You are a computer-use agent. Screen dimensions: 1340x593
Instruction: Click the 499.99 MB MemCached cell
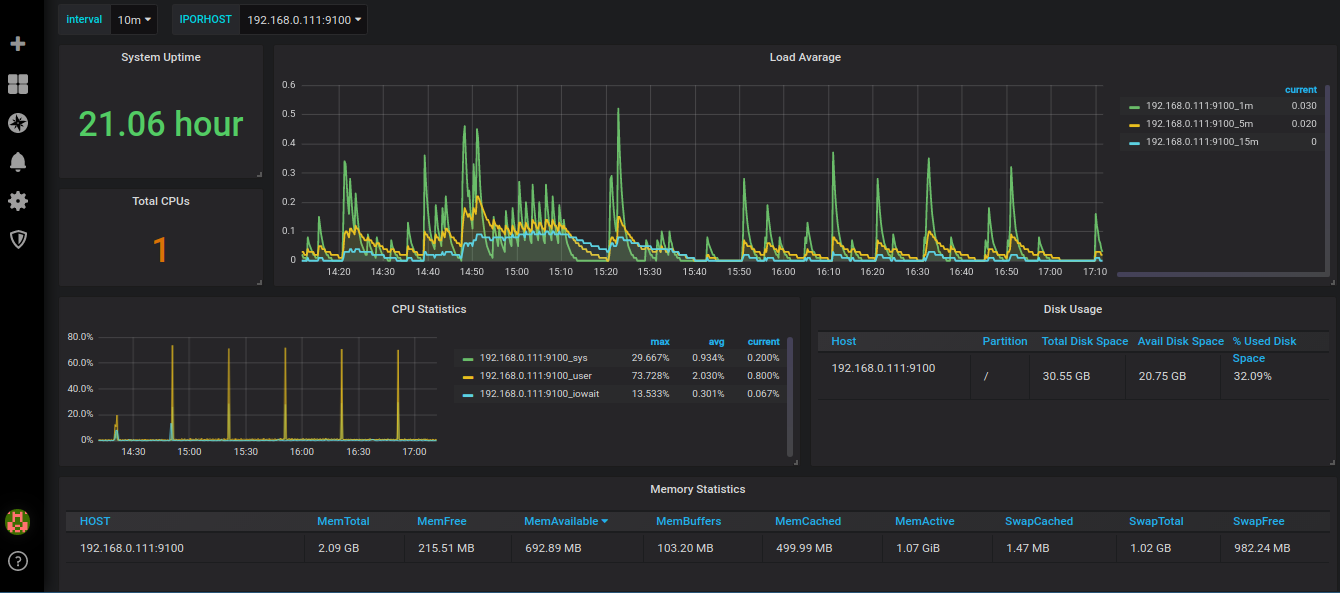[x=804, y=548]
